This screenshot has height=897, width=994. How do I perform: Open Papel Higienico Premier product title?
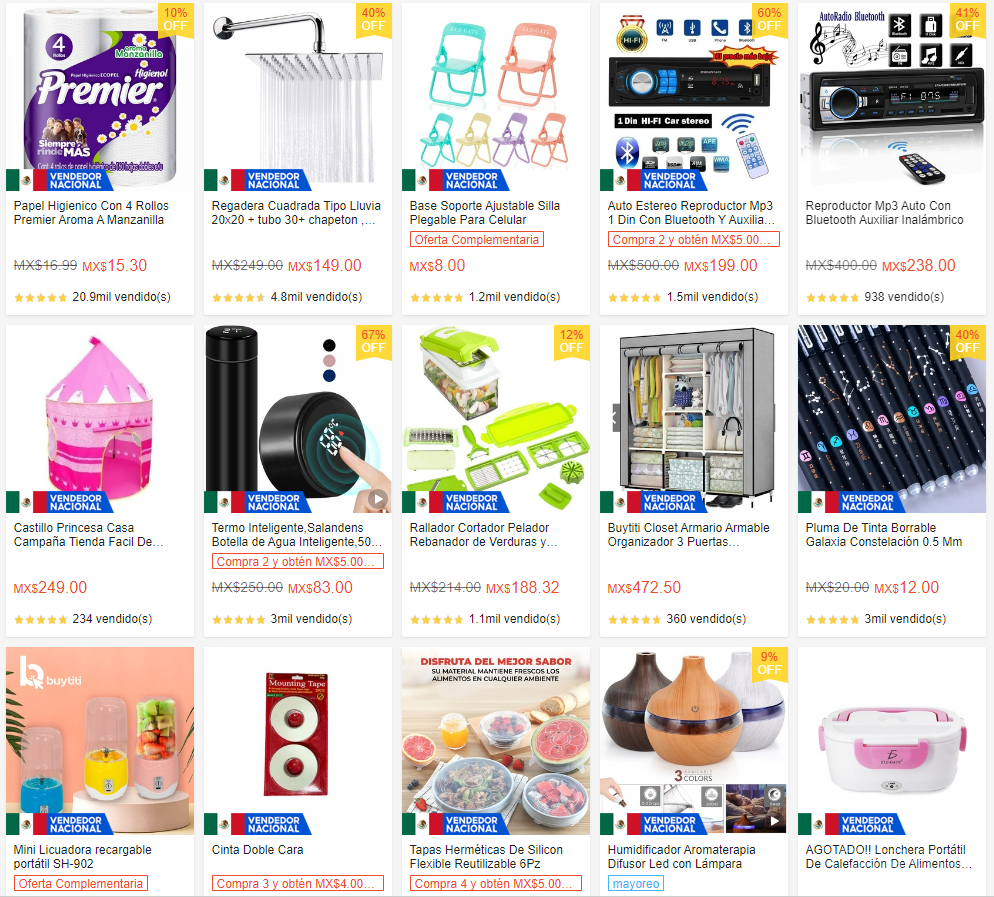coord(91,213)
